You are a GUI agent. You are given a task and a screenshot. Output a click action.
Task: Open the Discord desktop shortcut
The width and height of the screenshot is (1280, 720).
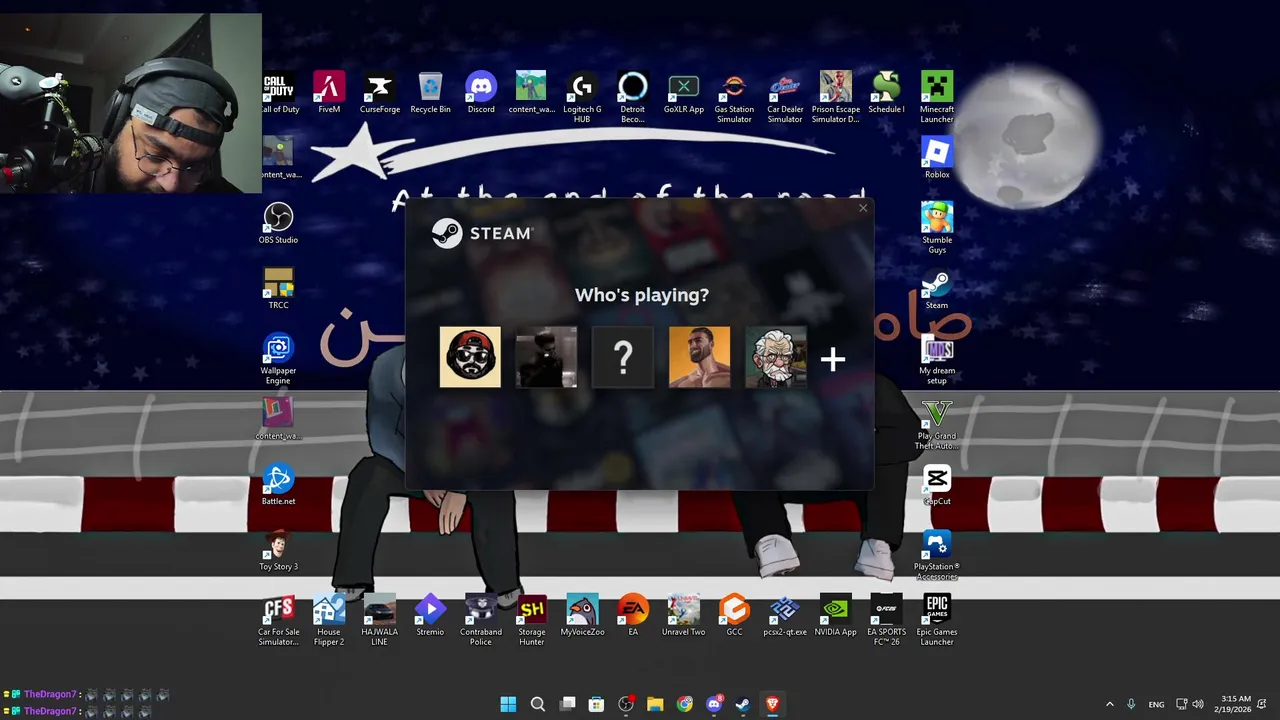pos(481,93)
